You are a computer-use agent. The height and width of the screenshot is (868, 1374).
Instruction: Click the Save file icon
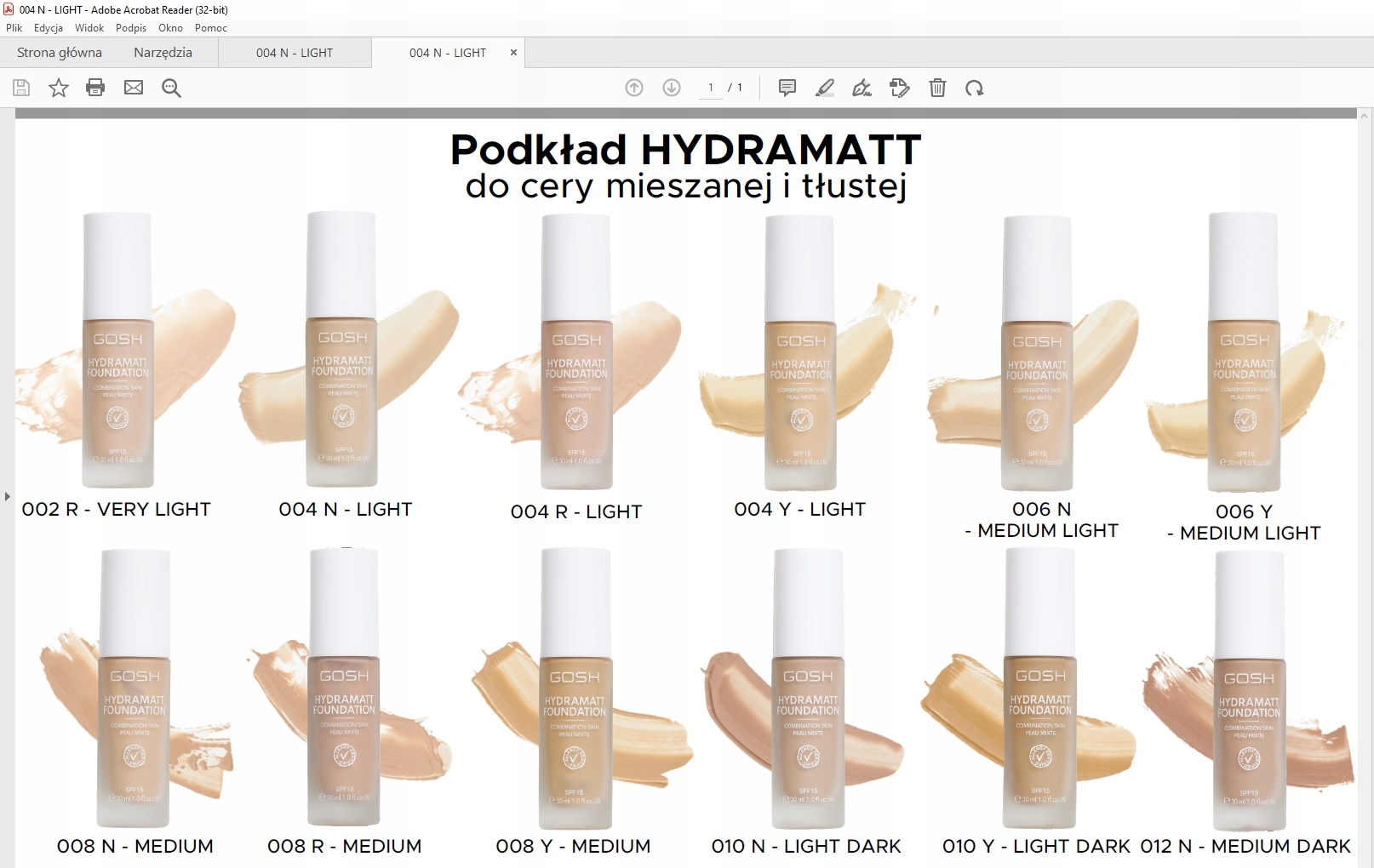click(21, 88)
